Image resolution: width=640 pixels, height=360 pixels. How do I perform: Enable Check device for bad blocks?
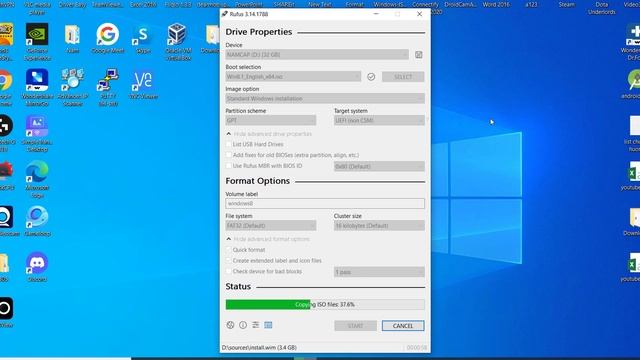coord(229,271)
